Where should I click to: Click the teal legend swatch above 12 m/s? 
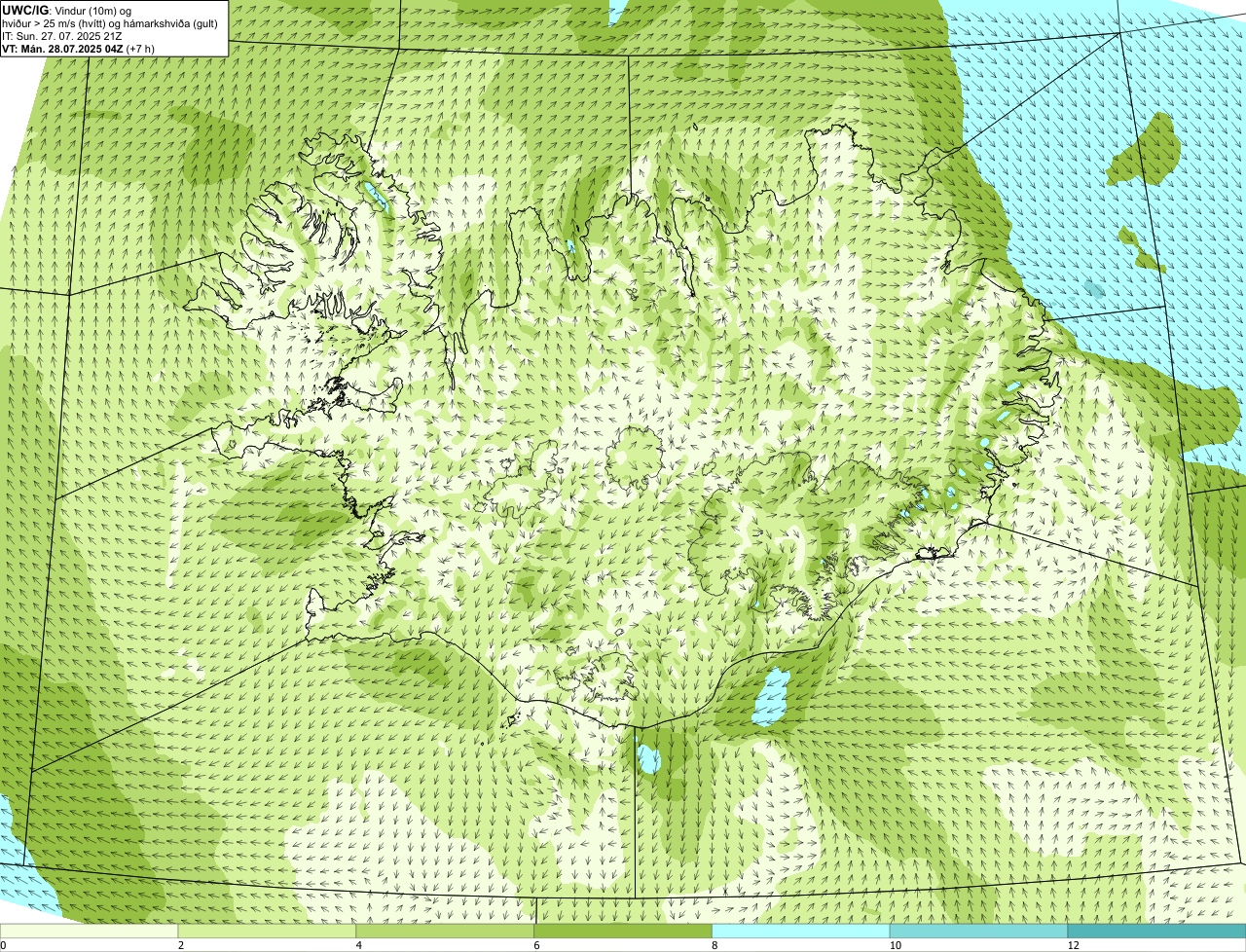pos(1156,932)
